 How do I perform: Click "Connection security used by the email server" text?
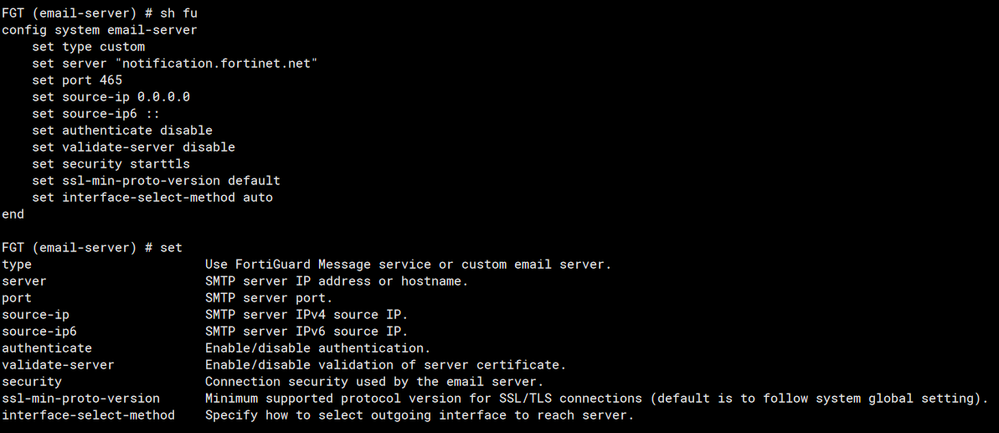click(x=374, y=381)
